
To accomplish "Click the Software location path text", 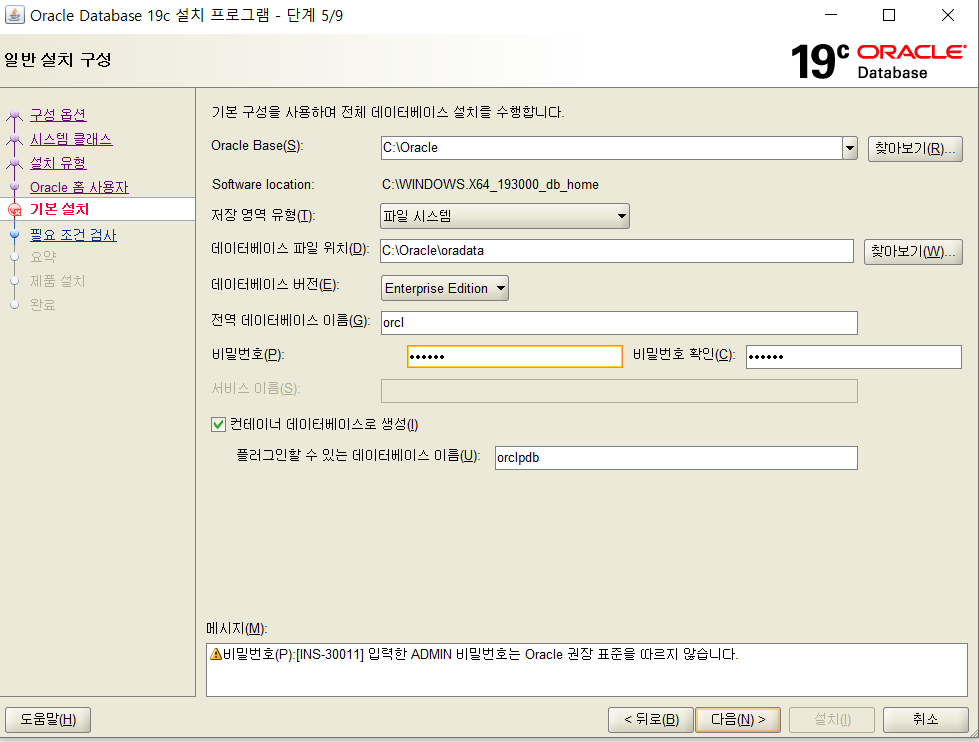I will [490, 185].
